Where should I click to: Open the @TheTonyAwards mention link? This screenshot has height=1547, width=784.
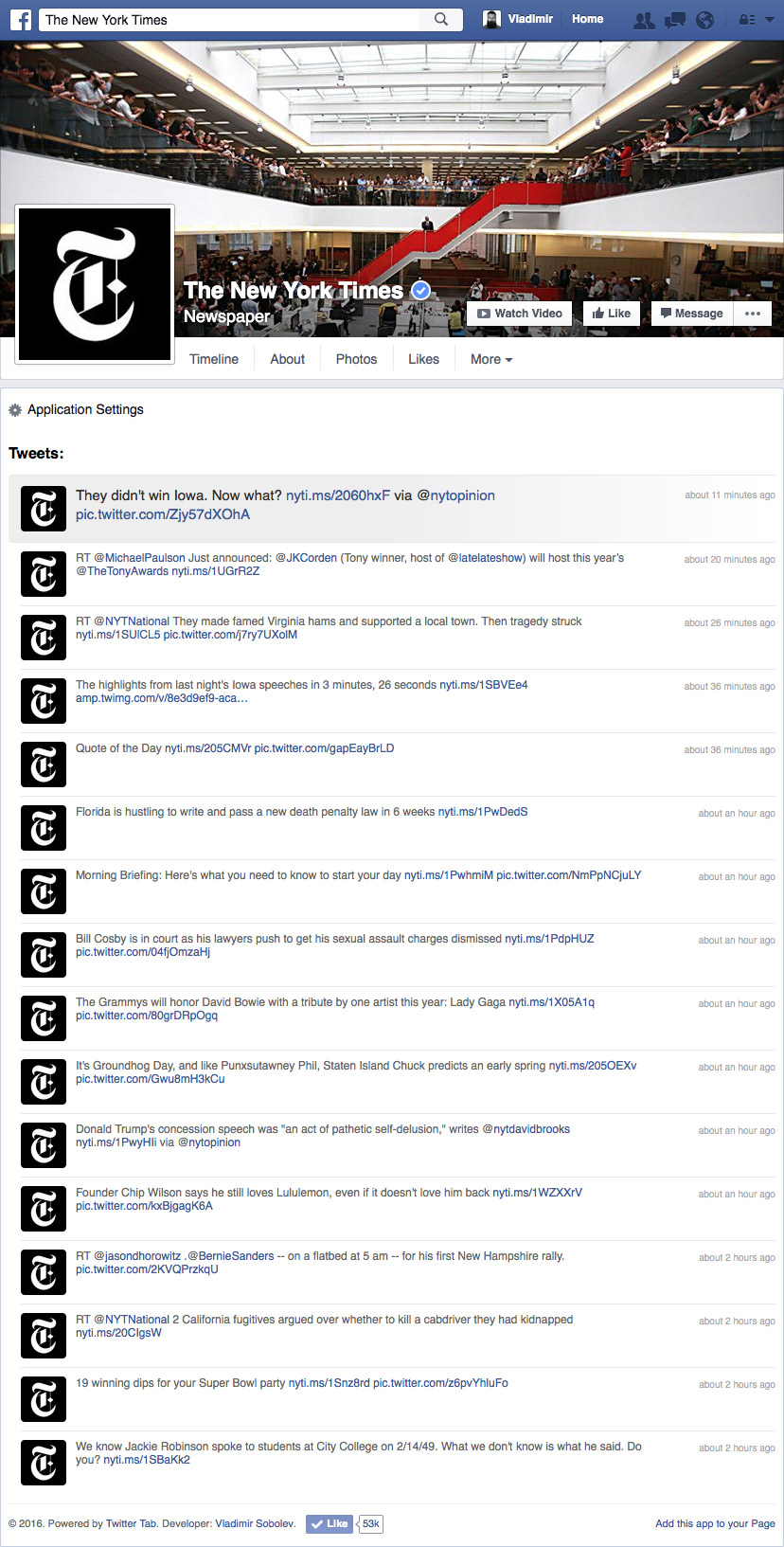[x=122, y=571]
